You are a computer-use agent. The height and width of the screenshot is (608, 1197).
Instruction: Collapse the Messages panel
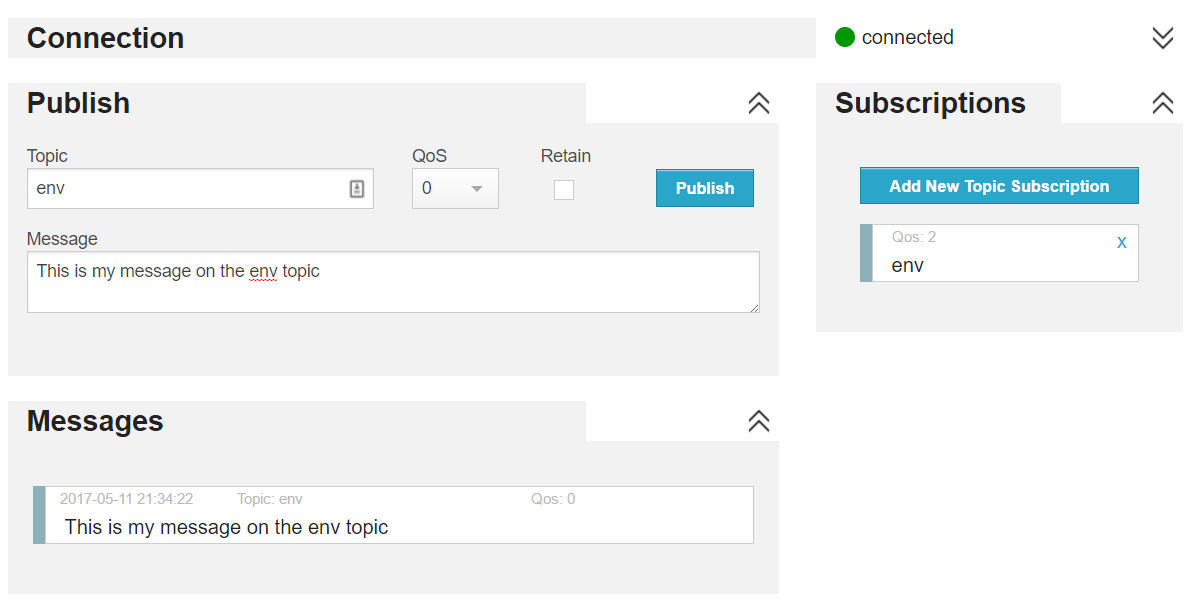[x=759, y=421]
